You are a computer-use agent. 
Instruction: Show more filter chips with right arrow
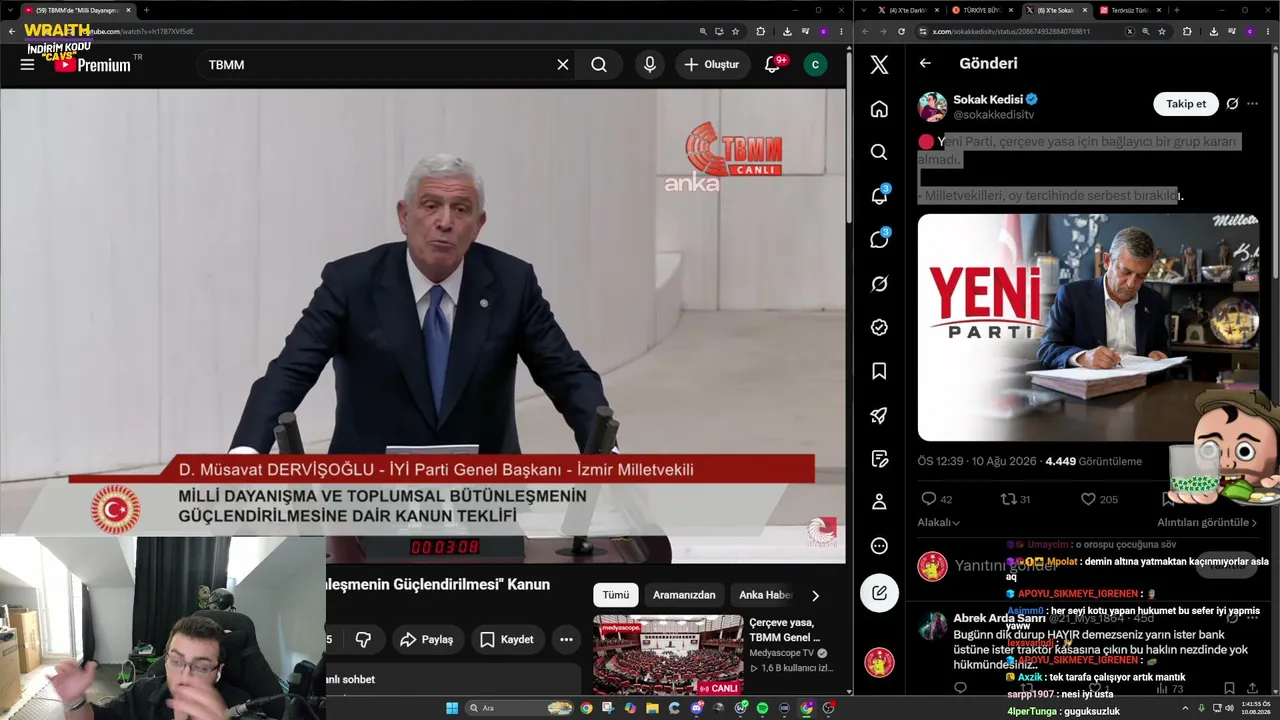pos(815,595)
